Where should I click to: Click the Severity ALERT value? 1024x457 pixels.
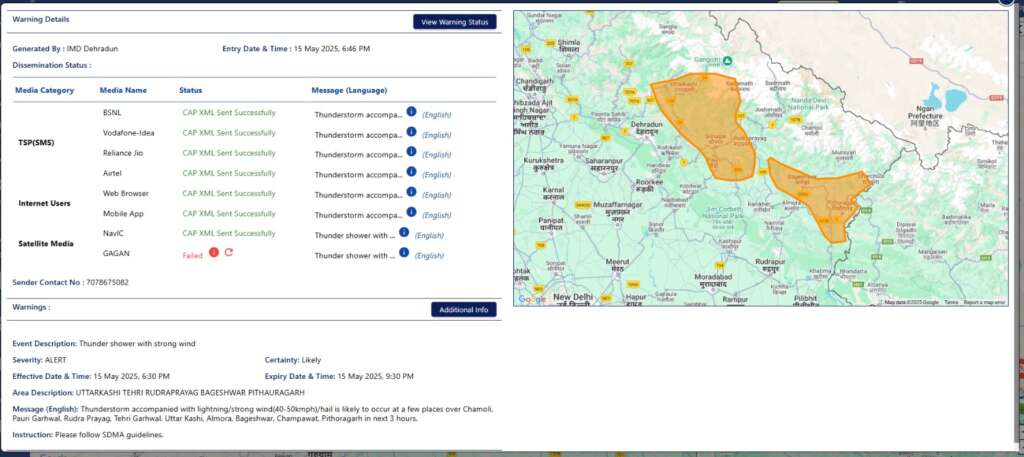coord(56,360)
